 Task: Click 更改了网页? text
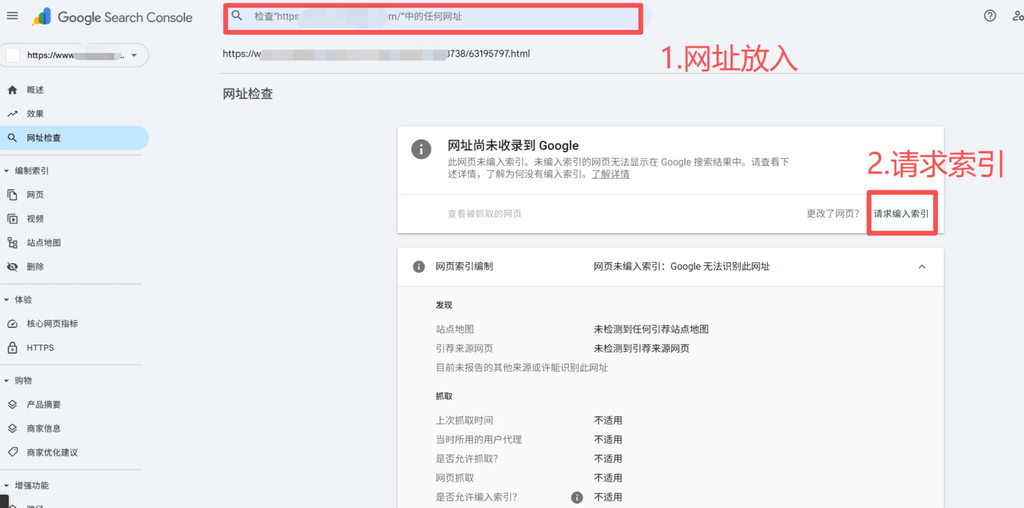coord(833,214)
